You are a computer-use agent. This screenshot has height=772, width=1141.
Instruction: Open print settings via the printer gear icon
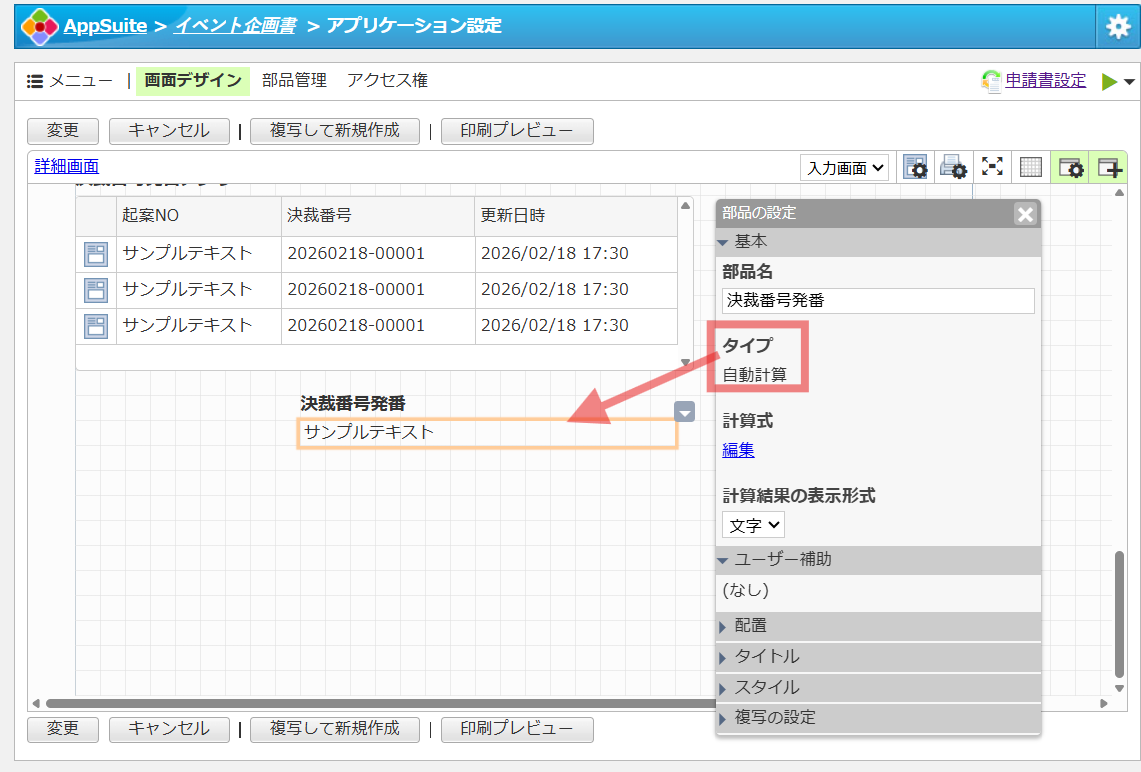click(x=954, y=166)
